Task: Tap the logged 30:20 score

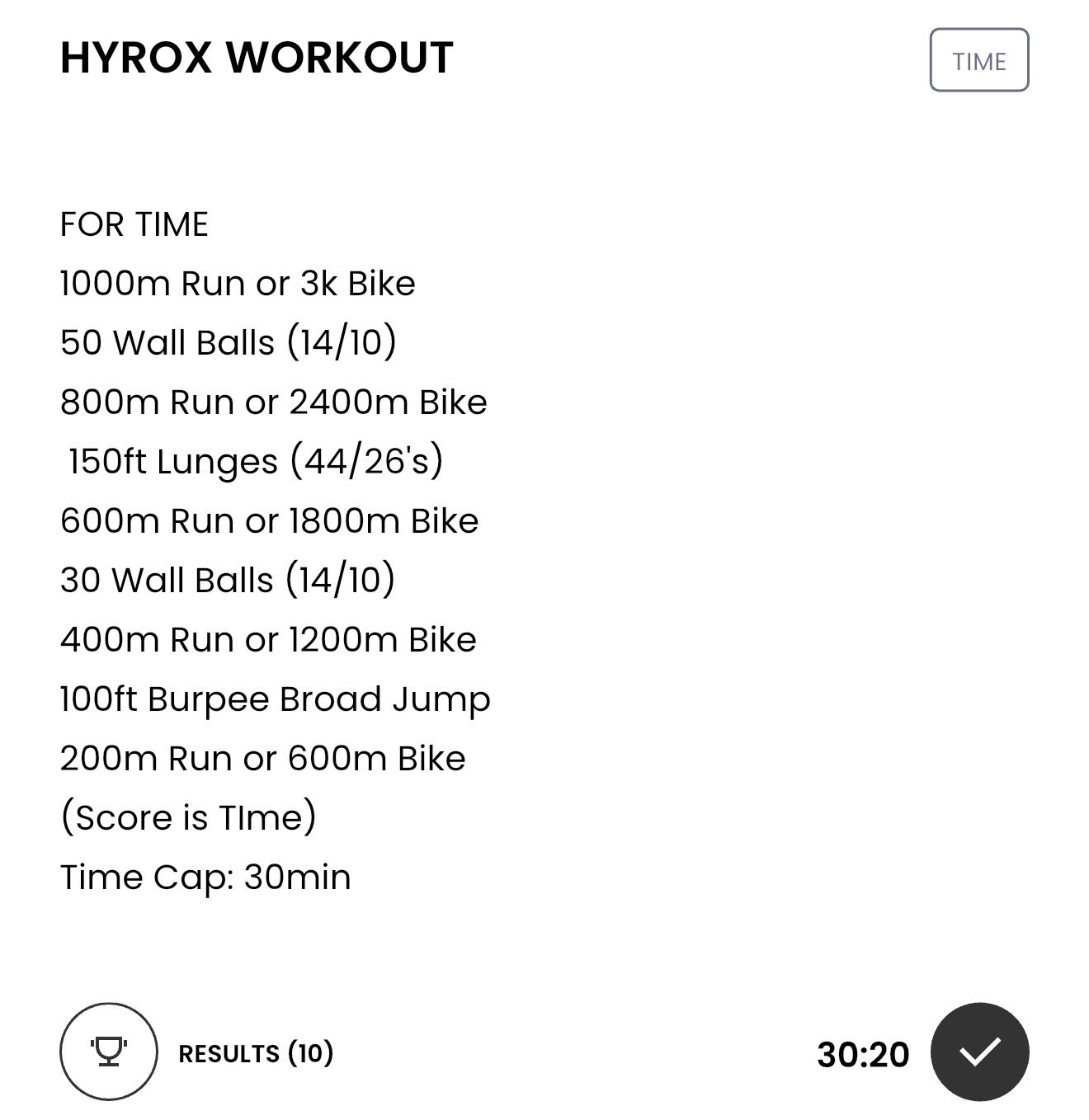Action: point(863,1054)
